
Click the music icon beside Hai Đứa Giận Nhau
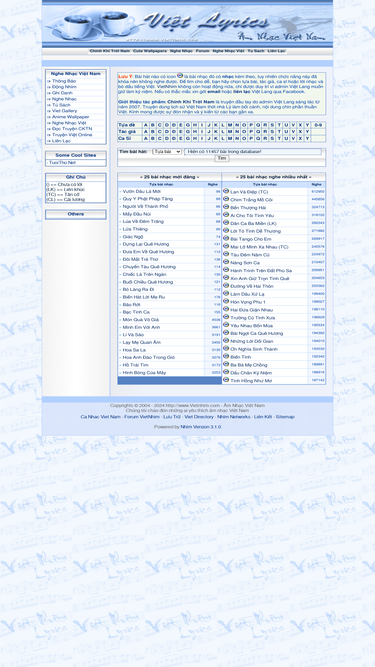point(226,309)
